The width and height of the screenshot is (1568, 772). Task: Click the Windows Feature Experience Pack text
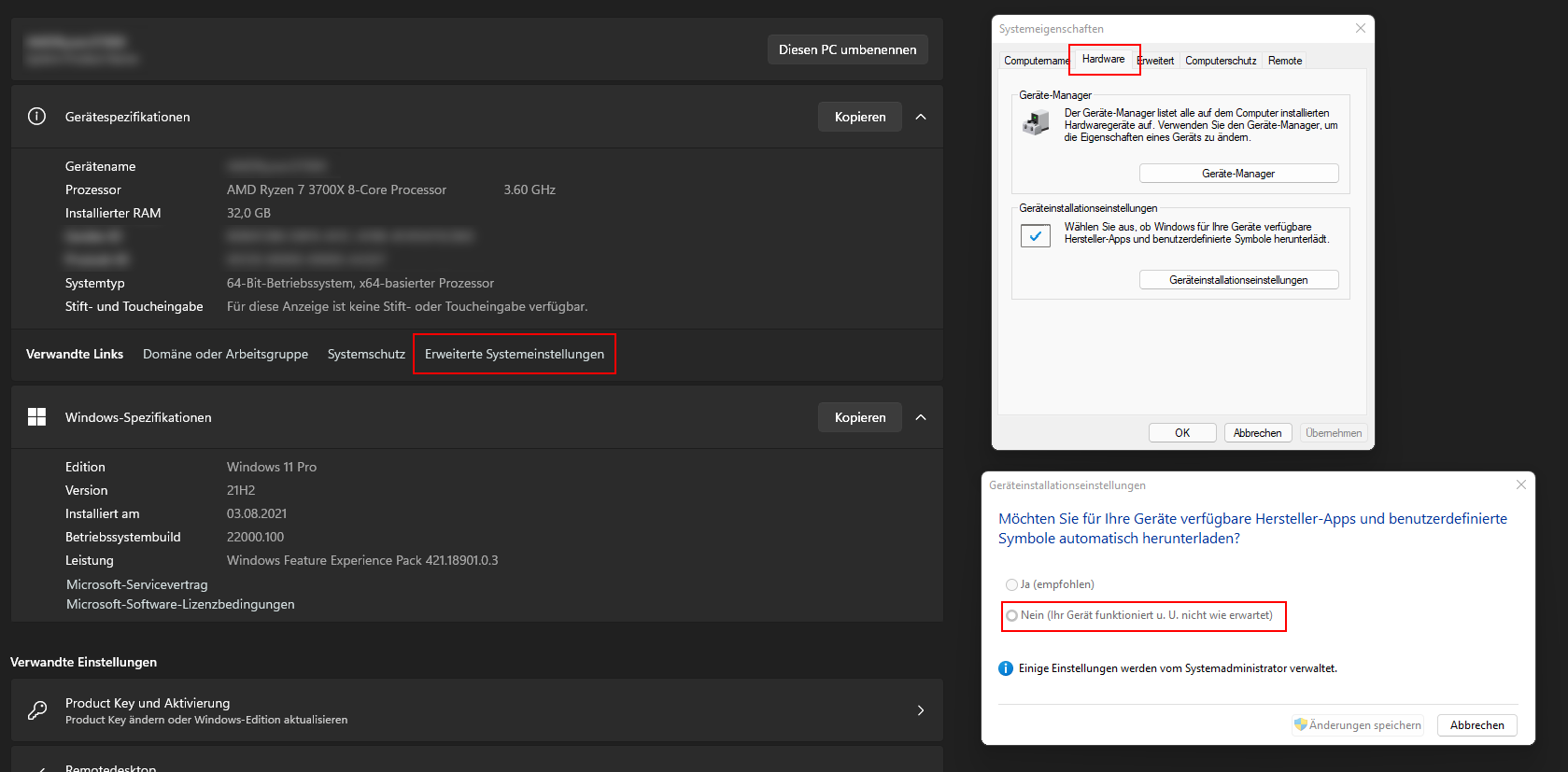pyautogui.click(x=362, y=560)
